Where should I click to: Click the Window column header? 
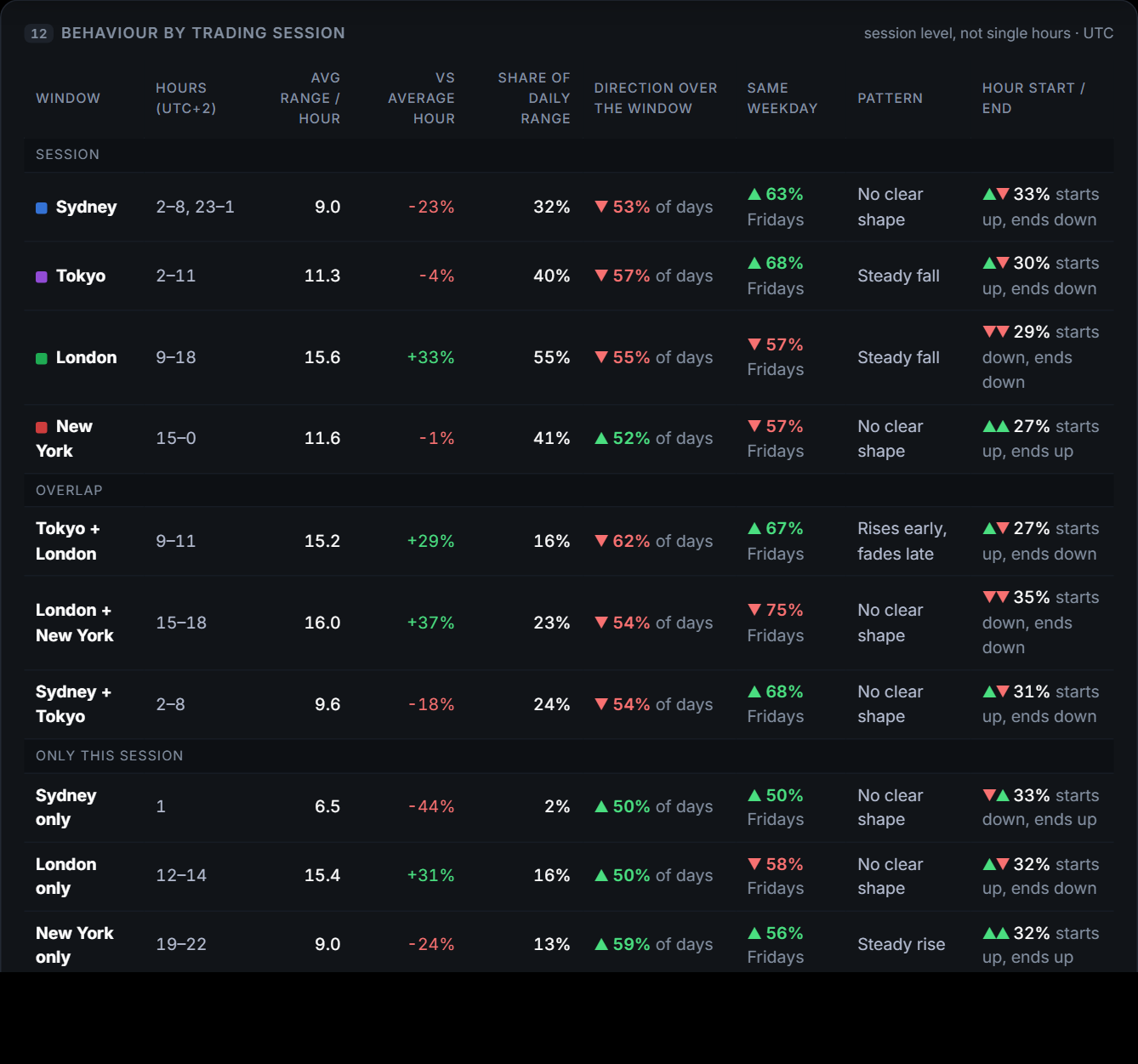pos(68,99)
